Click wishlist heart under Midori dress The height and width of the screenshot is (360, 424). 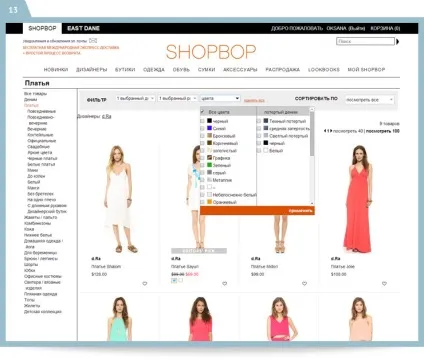tap(304, 284)
